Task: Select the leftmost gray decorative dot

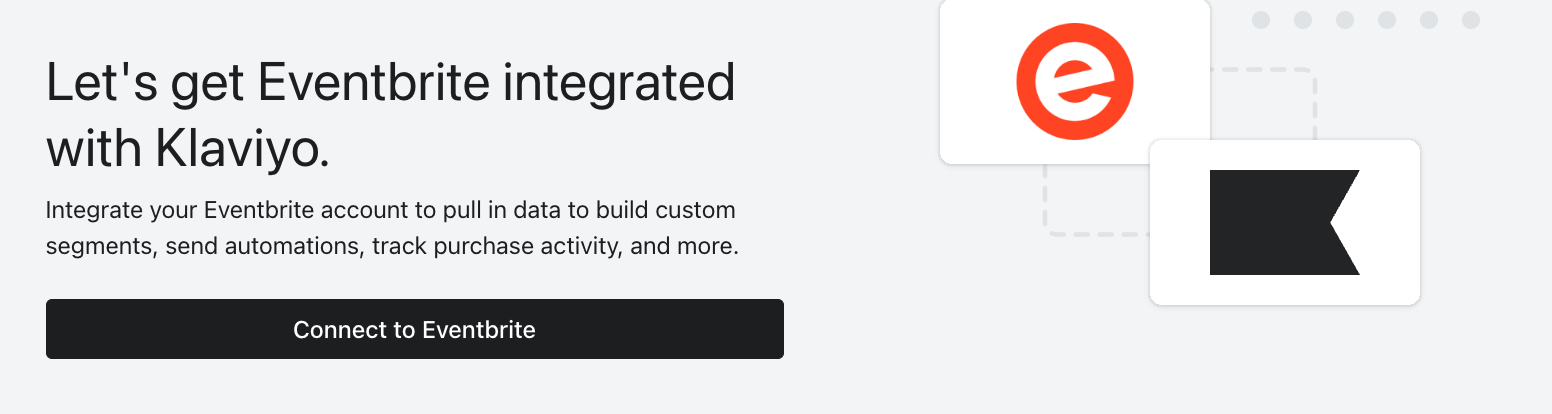Action: point(1261,20)
